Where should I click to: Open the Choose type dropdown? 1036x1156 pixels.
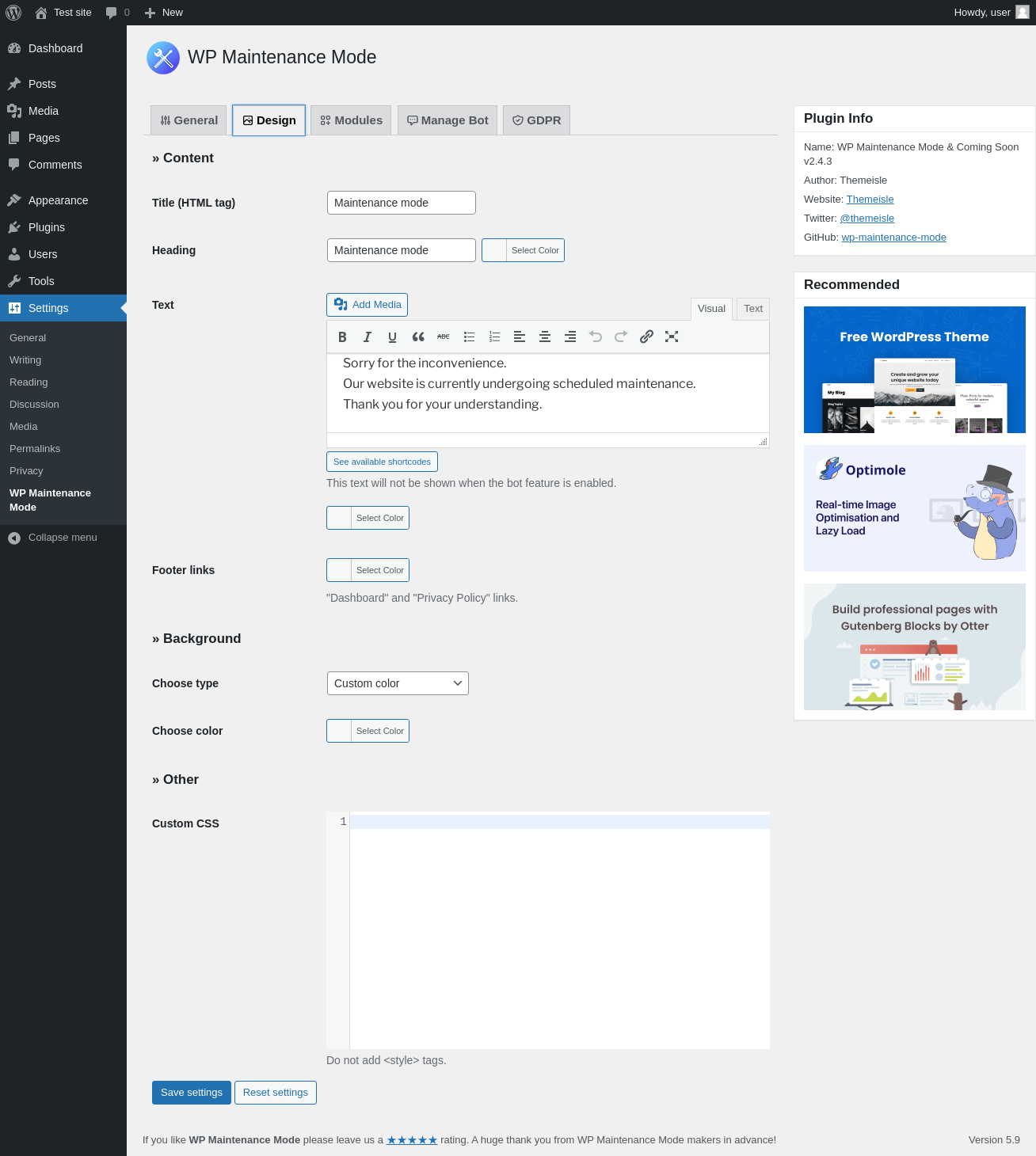[x=398, y=683]
